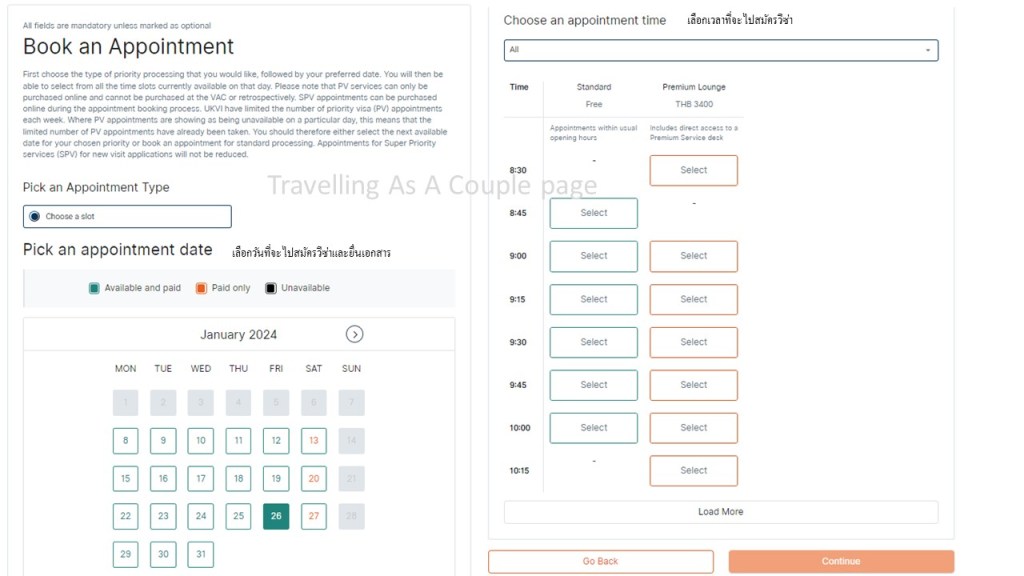Click Continue to proceed with booking
The height and width of the screenshot is (576, 1024).
[x=840, y=561]
